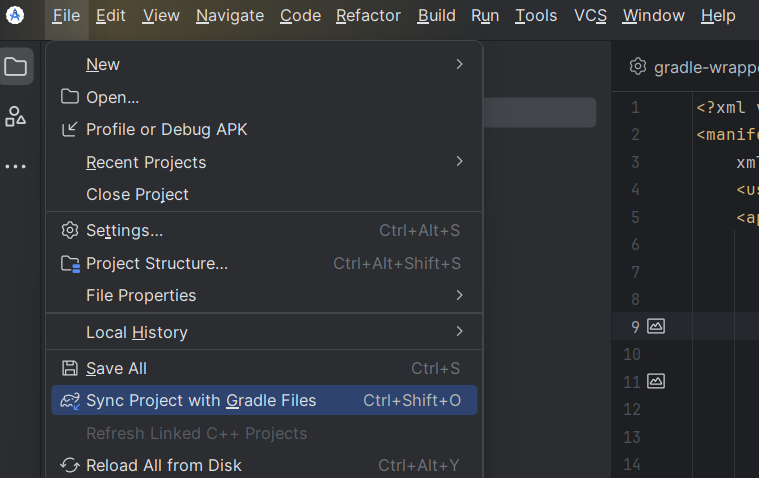Screen dimensions: 759x478
Task: Expand the Local History submenu
Action: tap(459, 332)
